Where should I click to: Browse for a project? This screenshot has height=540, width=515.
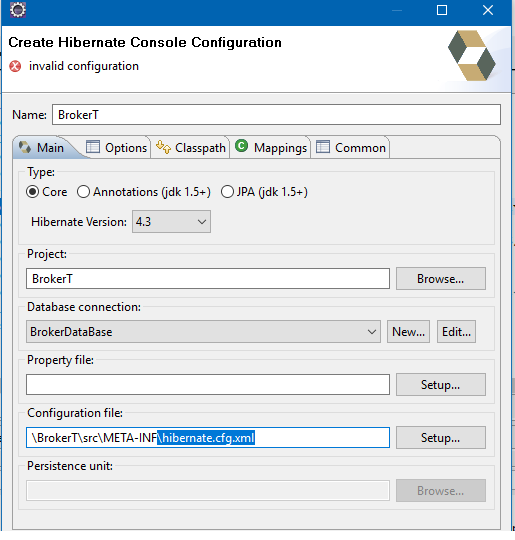[441, 279]
